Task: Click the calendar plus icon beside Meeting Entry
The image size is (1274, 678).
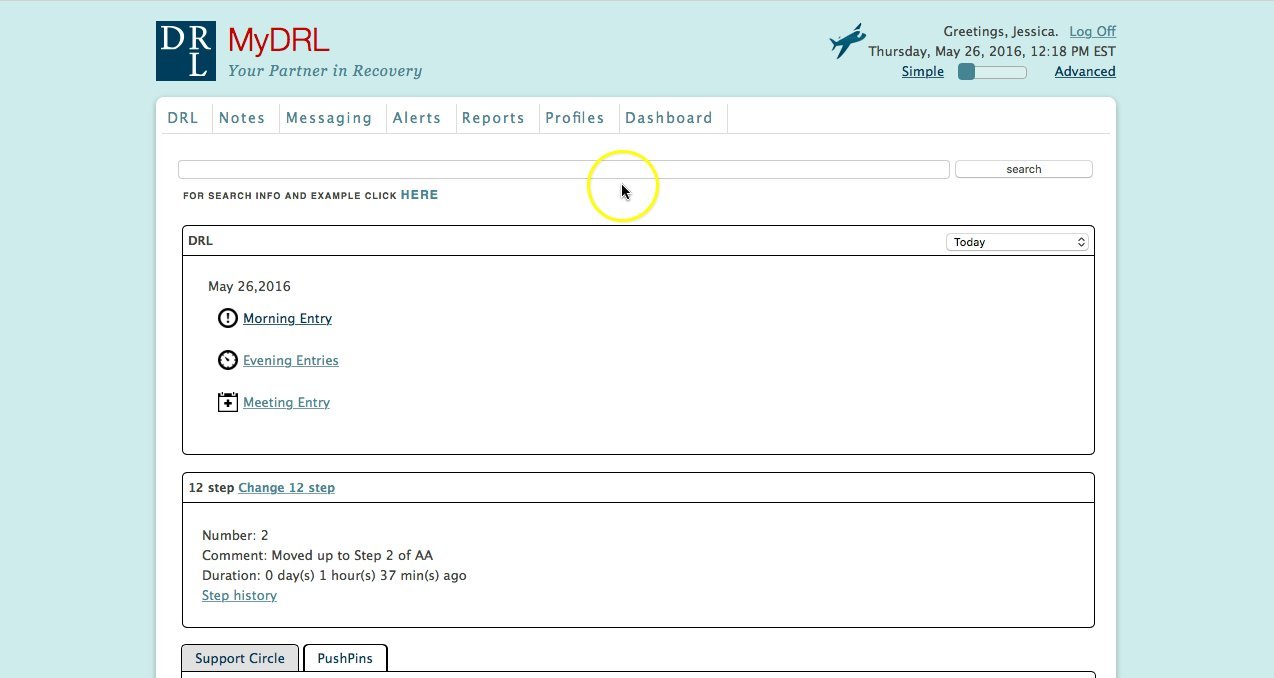Action: 228,402
